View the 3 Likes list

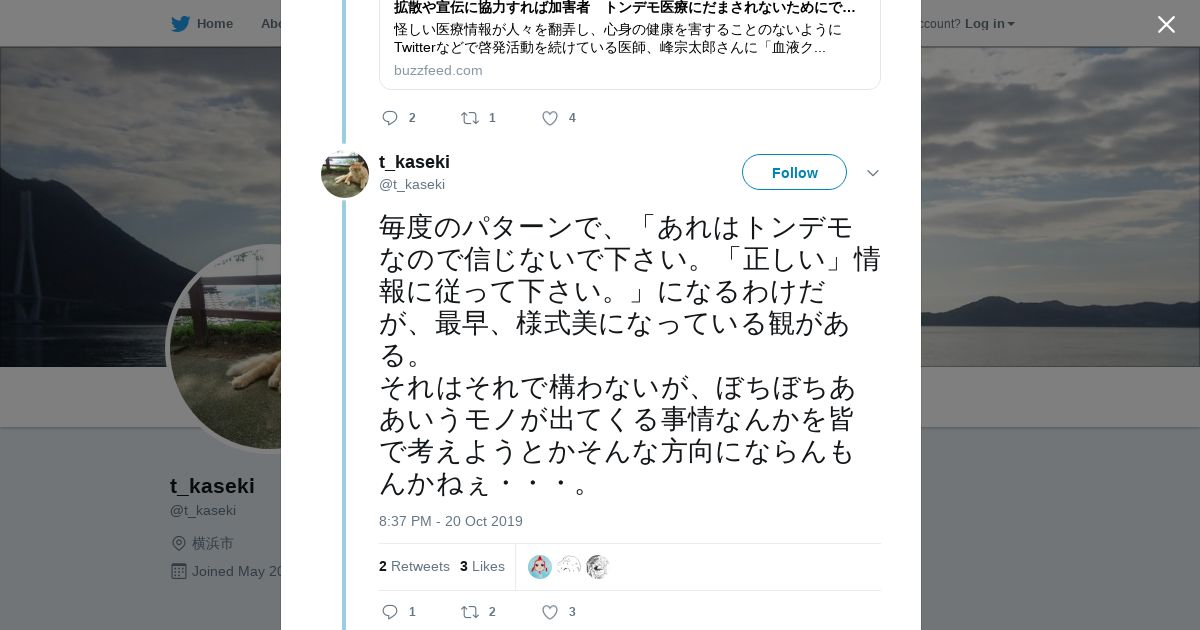point(482,566)
